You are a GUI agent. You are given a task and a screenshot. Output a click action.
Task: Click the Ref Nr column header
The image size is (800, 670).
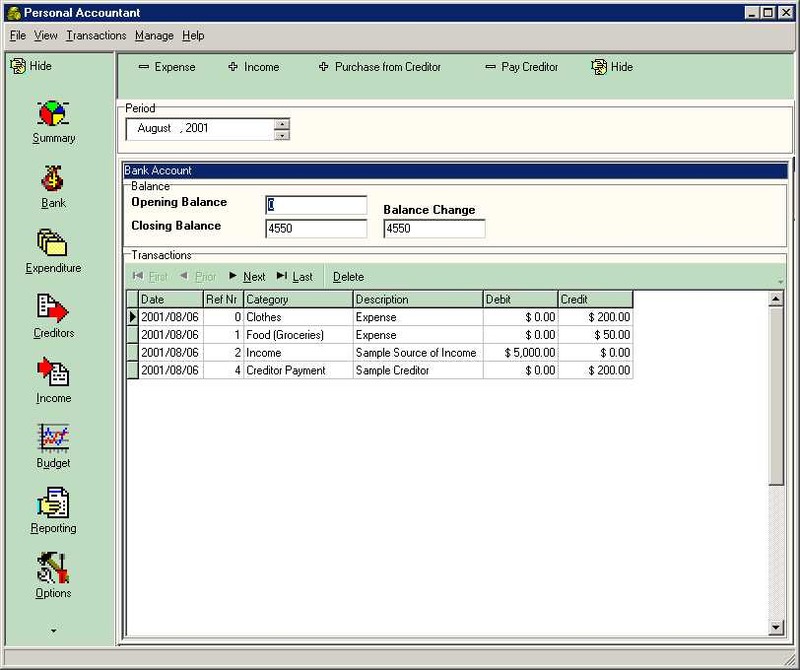coord(223,300)
